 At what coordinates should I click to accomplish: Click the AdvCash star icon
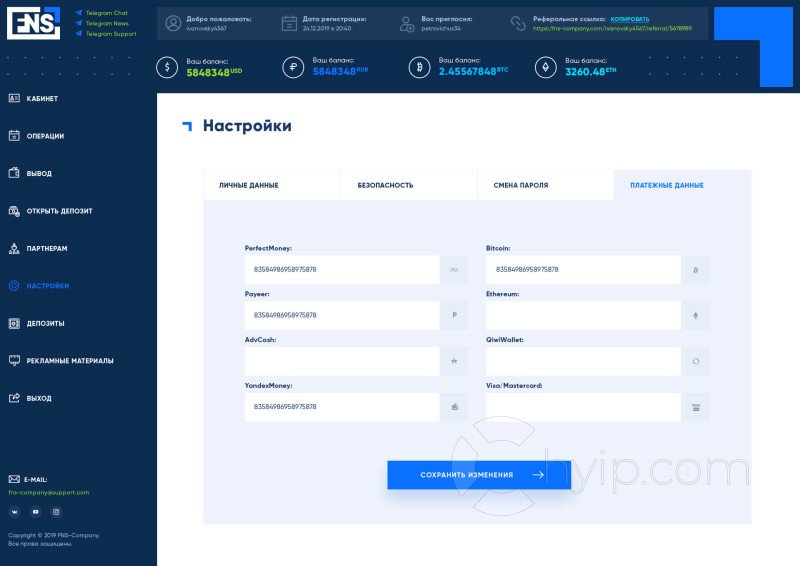click(x=454, y=361)
